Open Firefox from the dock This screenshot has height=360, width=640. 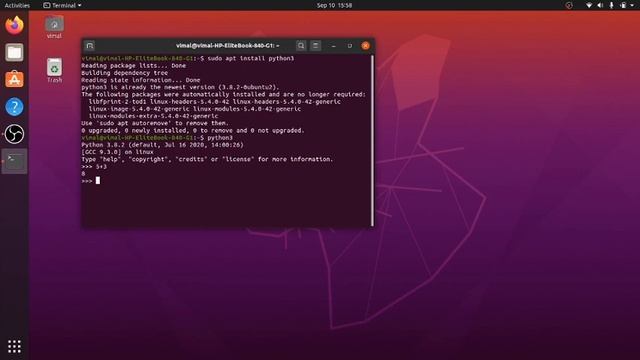[14, 25]
